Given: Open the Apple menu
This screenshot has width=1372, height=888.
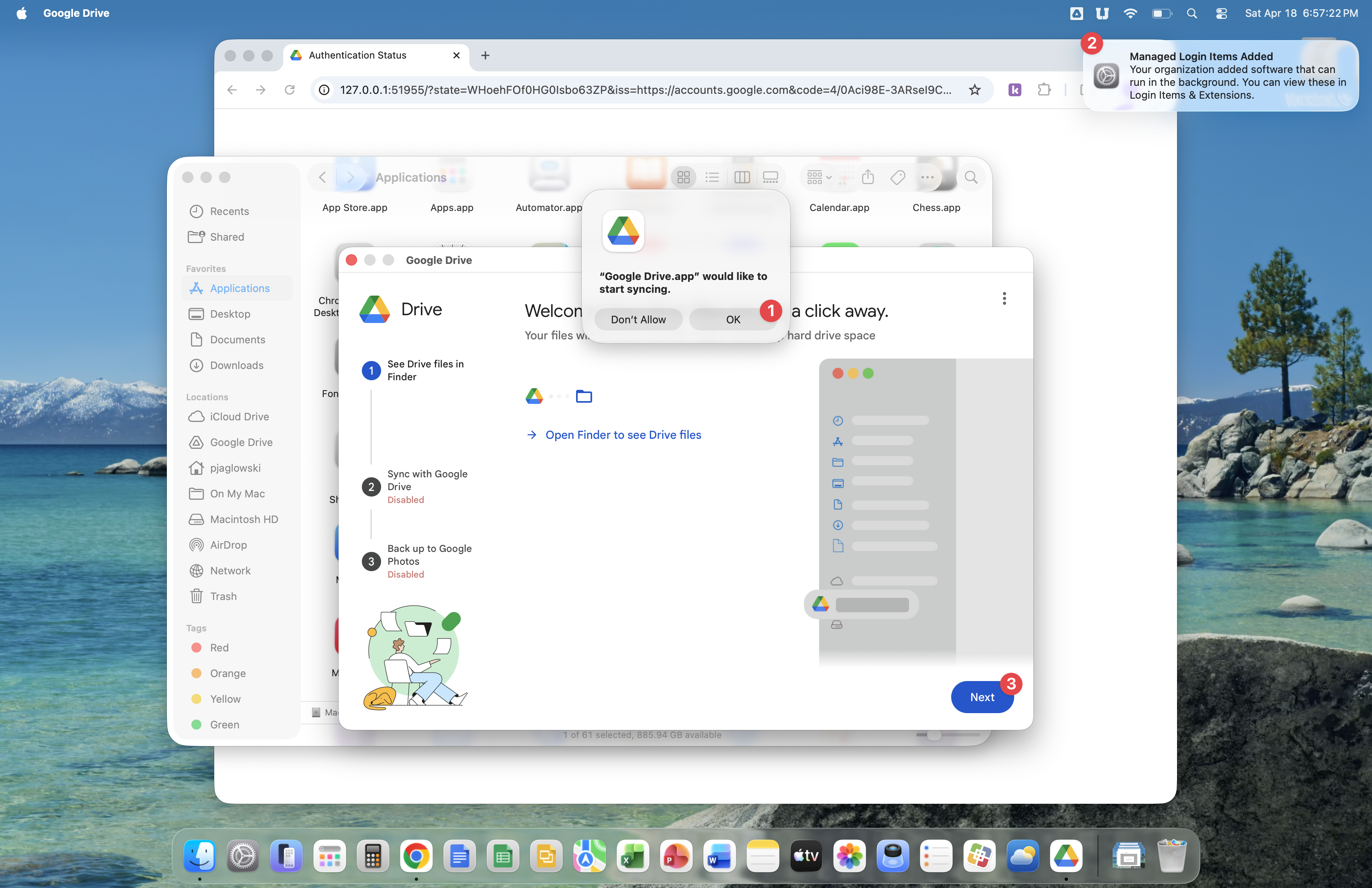Looking at the screenshot, I should pos(21,13).
